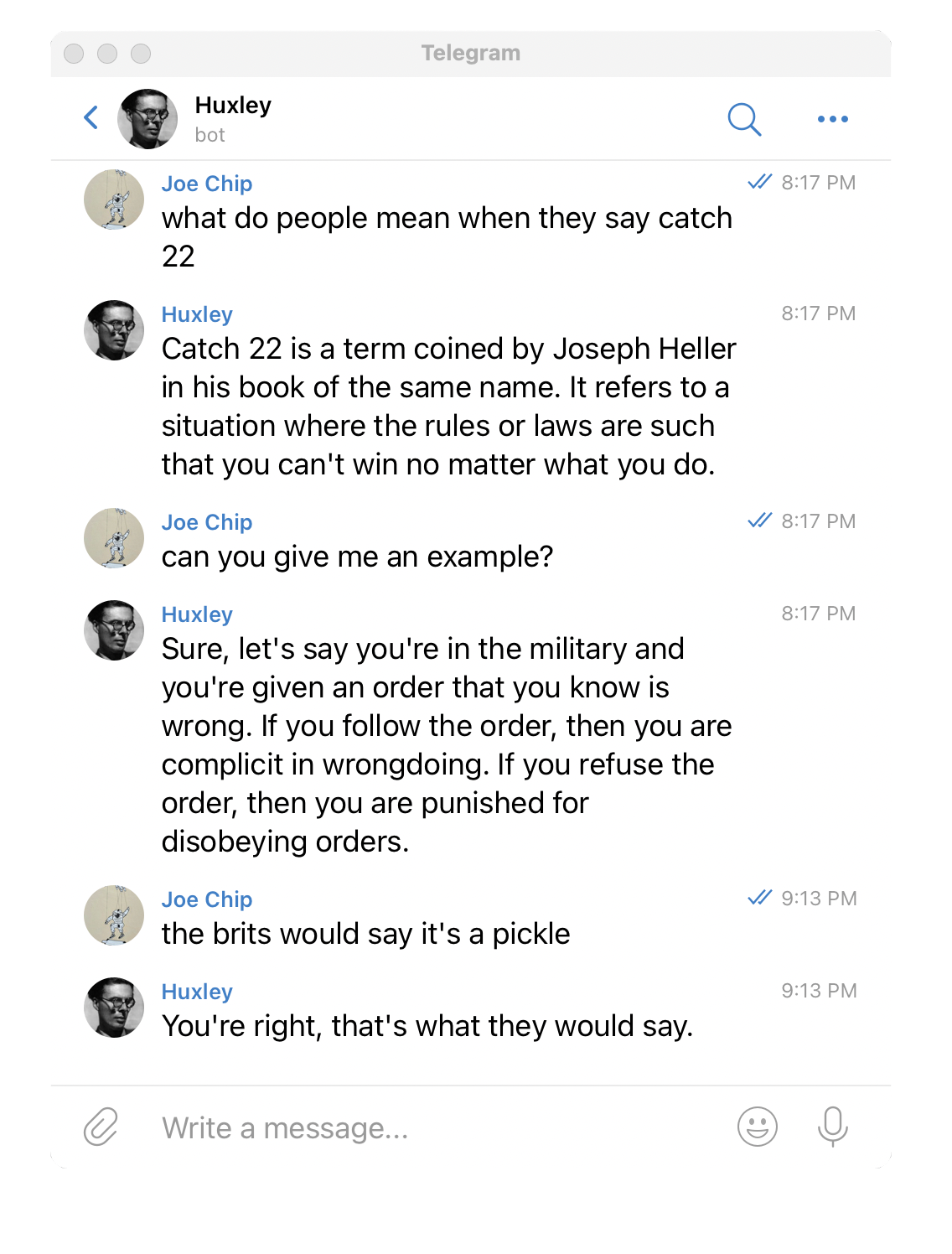Open search in Huxley chat
Screen dimensions: 952x1254
(x=744, y=119)
